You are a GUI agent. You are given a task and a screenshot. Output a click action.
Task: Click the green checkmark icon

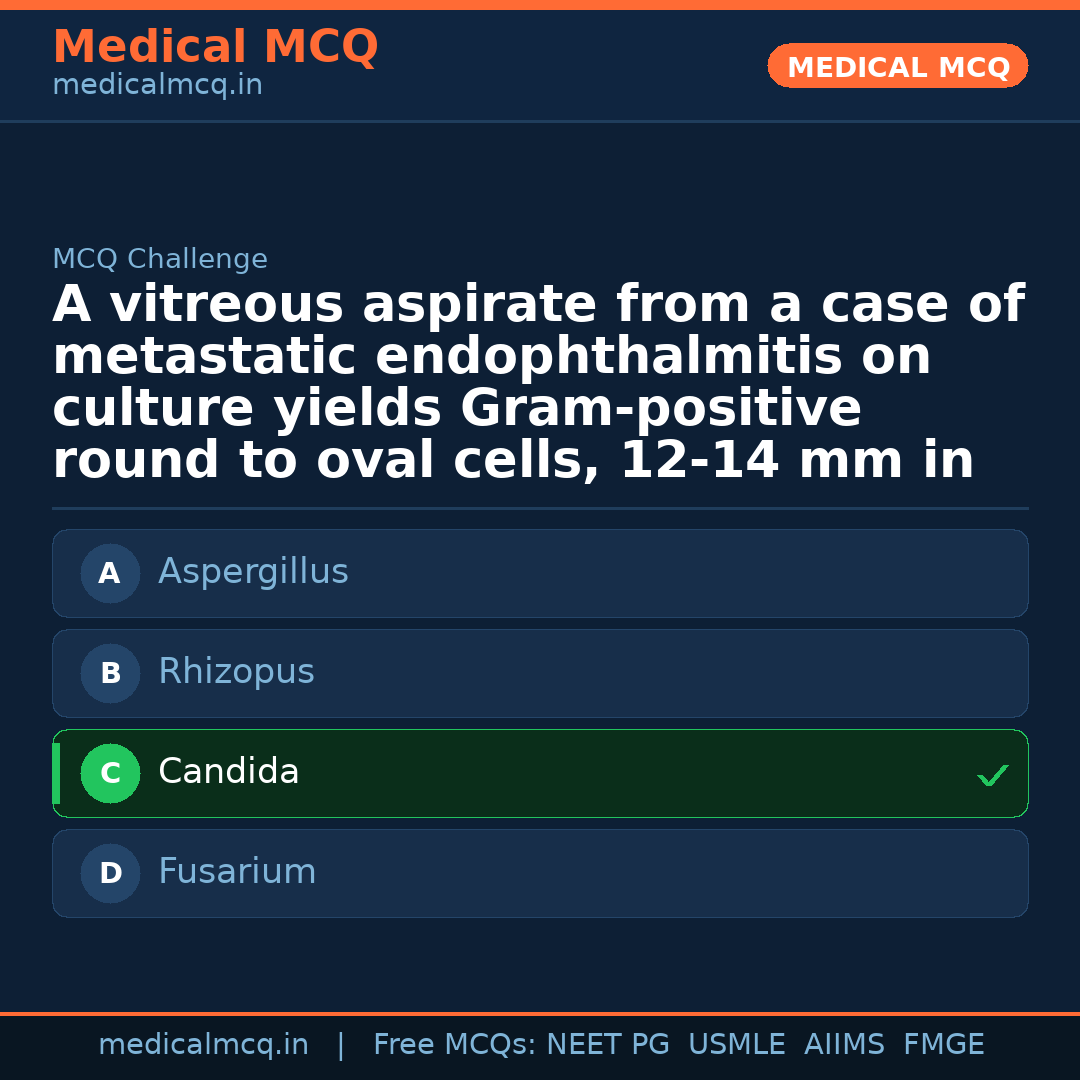coord(992,775)
